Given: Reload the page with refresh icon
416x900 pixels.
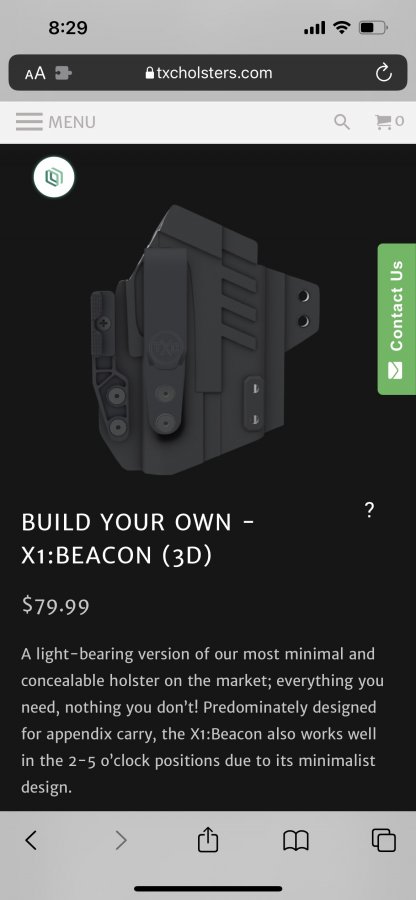Looking at the screenshot, I should click(x=383, y=73).
